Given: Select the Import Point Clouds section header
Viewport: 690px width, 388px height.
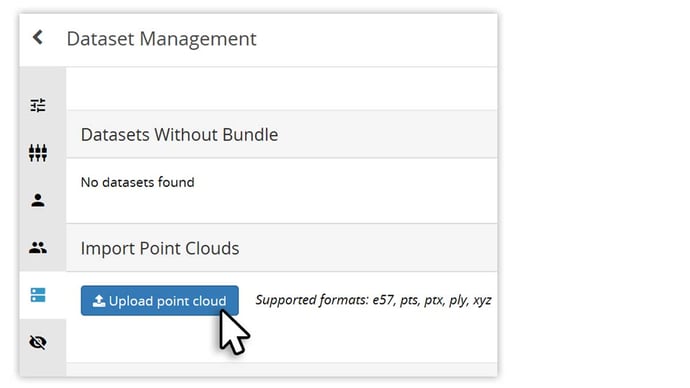Looking at the screenshot, I should click(x=282, y=248).
